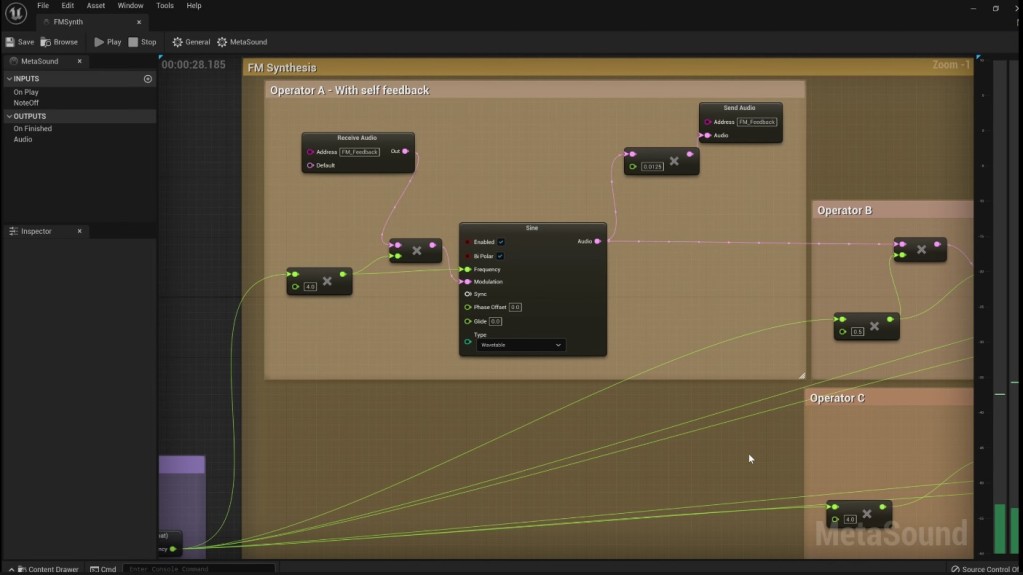This screenshot has height=575, width=1023.
Task: Open the Content Drawer
Action: [47, 569]
